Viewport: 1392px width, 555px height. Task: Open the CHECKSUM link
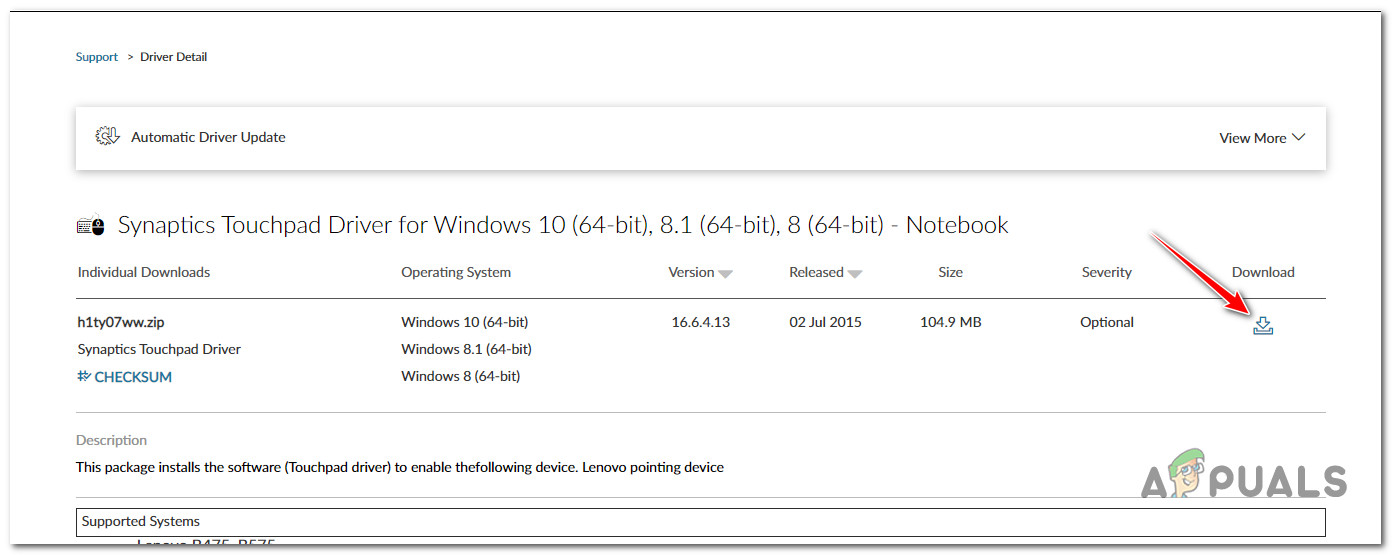pos(125,377)
